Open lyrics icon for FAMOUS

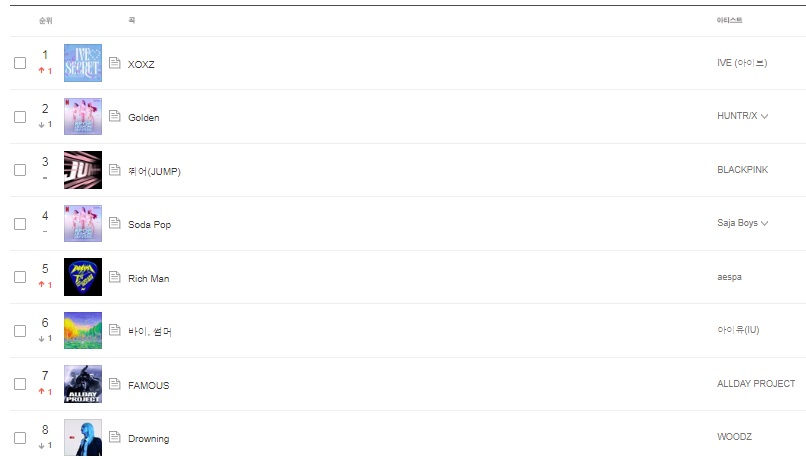(x=115, y=383)
